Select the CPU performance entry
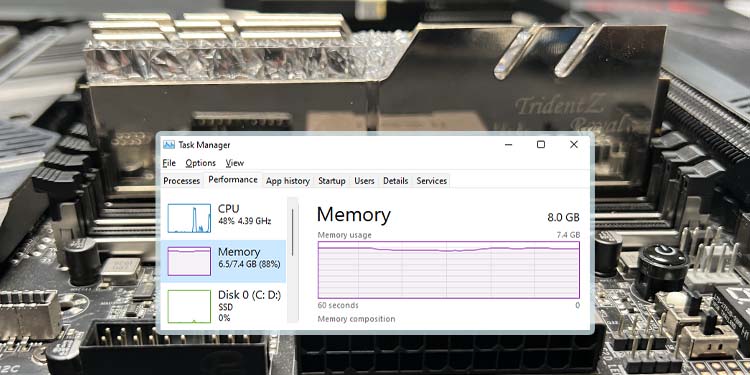The height and width of the screenshot is (375, 750). tap(223, 218)
